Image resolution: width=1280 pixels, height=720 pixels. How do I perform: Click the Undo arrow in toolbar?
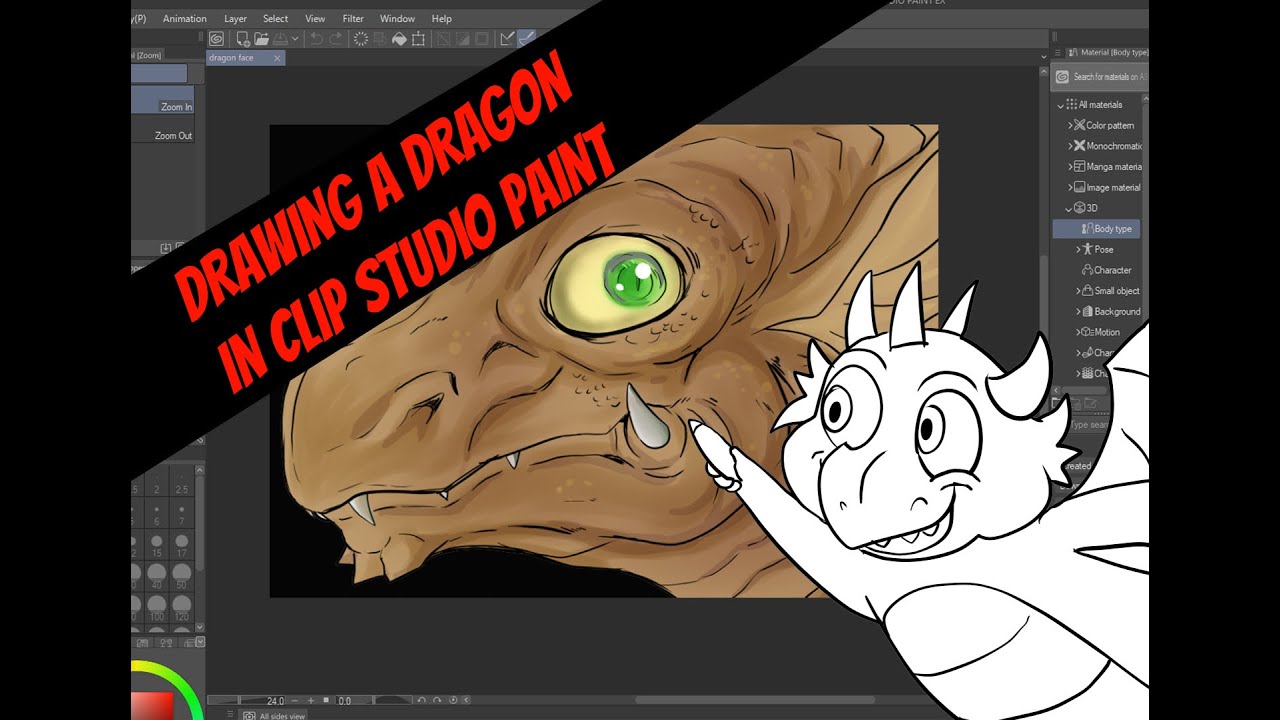pyautogui.click(x=316, y=39)
